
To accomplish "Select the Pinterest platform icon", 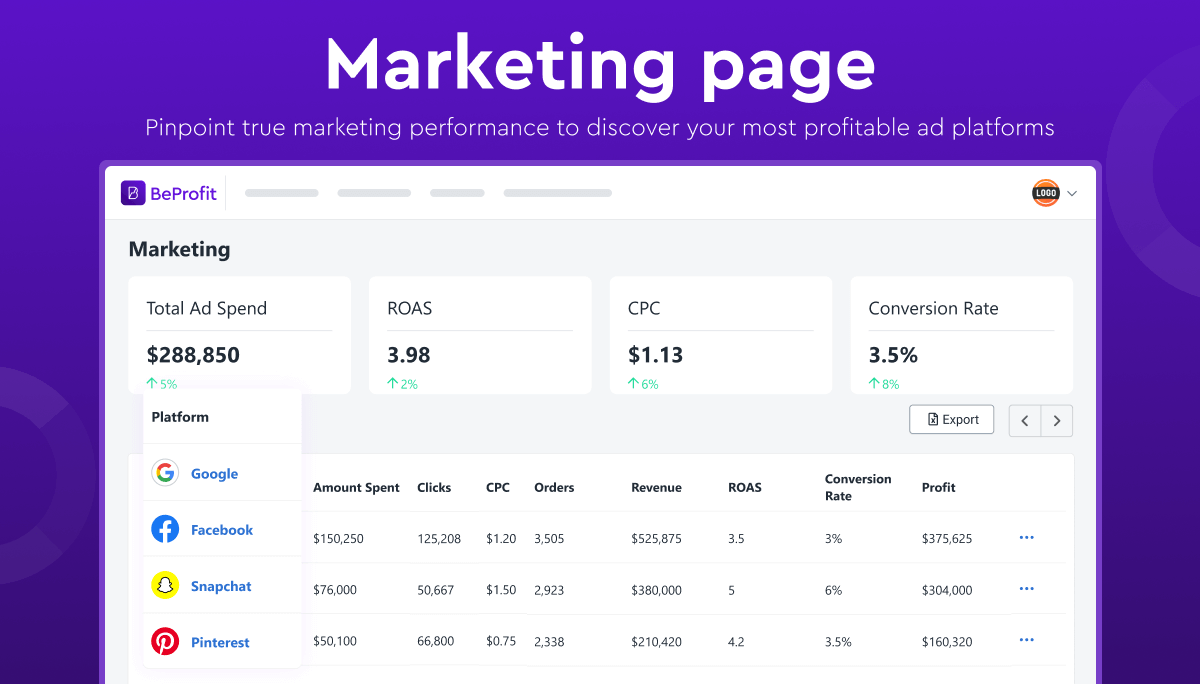I will coord(165,641).
